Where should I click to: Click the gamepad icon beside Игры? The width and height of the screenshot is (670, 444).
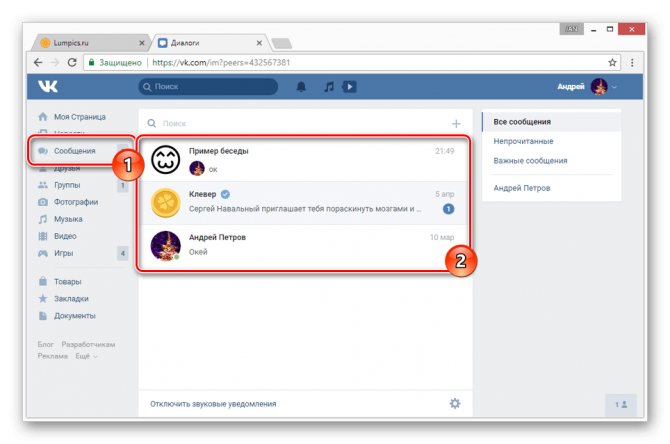(x=43, y=253)
